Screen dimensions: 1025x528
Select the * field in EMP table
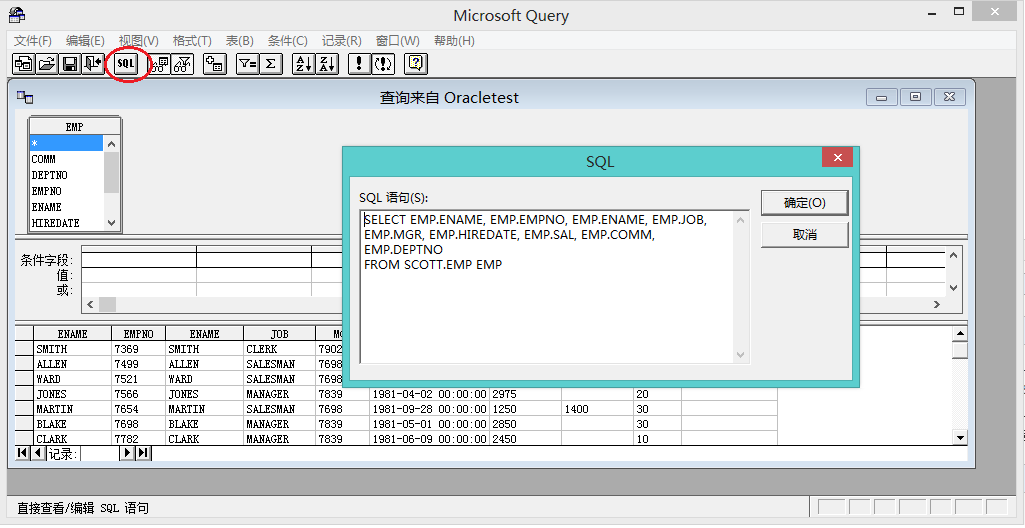[x=66, y=143]
